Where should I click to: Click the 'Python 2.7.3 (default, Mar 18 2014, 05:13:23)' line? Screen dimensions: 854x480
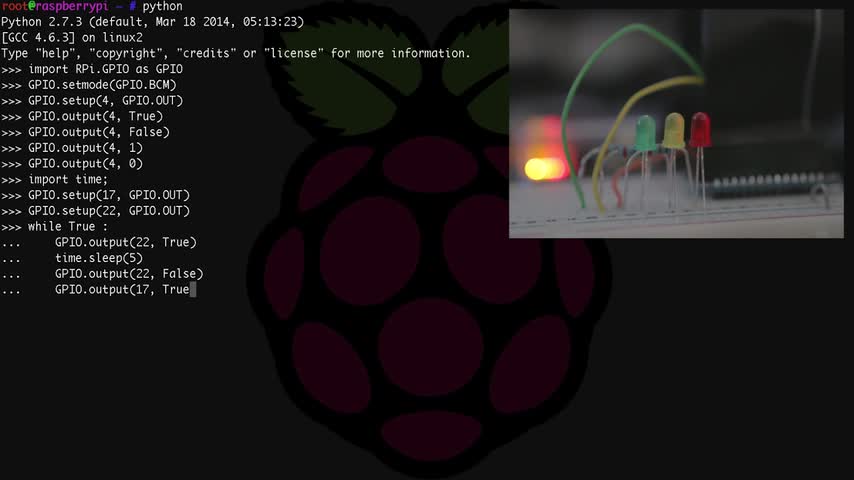click(x=152, y=22)
